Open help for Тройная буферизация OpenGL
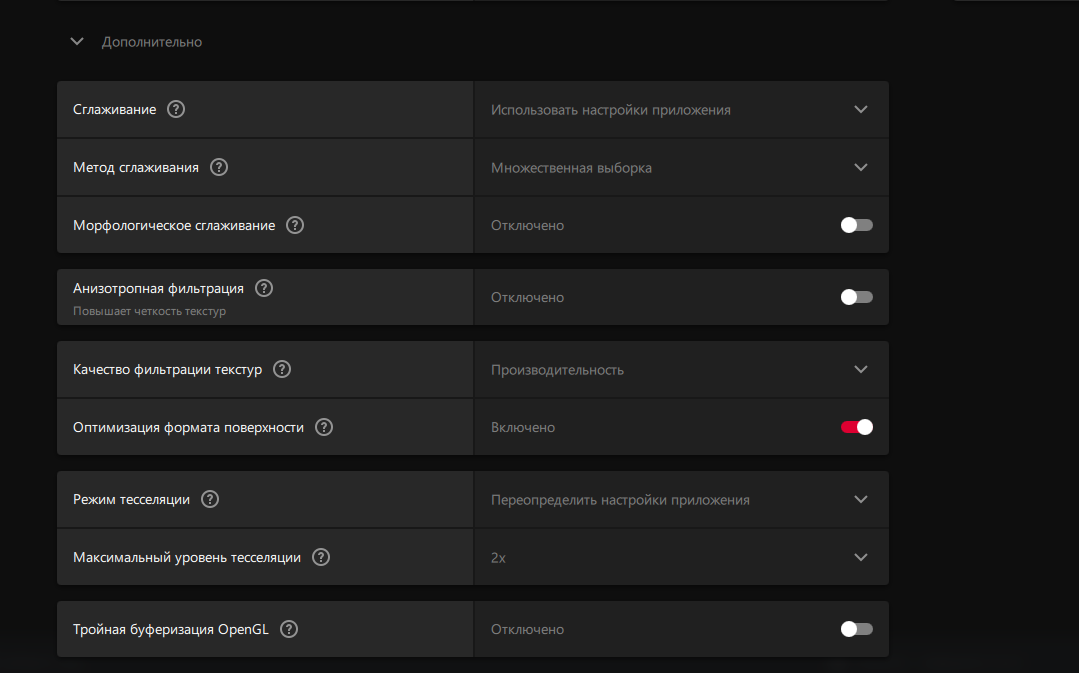Image resolution: width=1079 pixels, height=673 pixels. click(x=289, y=629)
